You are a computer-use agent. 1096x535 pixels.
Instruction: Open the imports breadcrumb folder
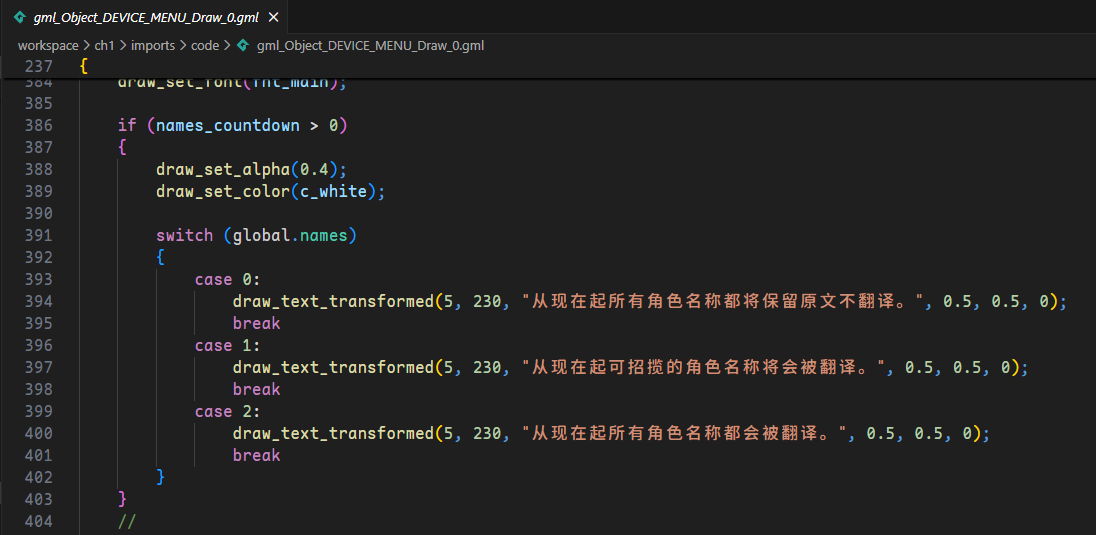point(153,45)
